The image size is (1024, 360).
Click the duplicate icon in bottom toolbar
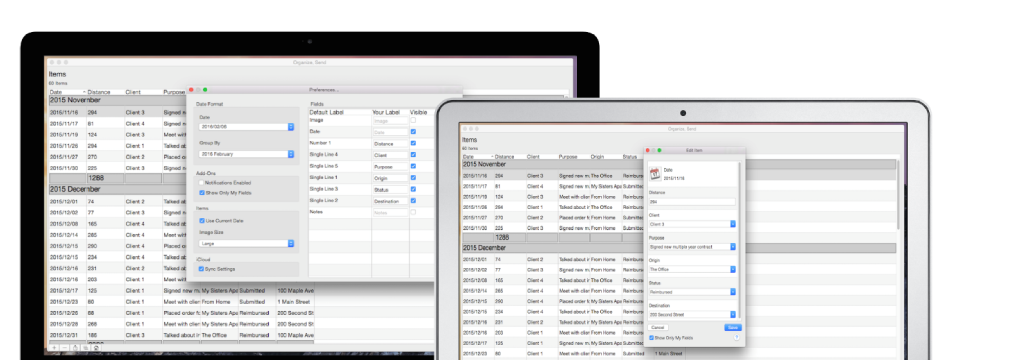pyautogui.click(x=86, y=348)
